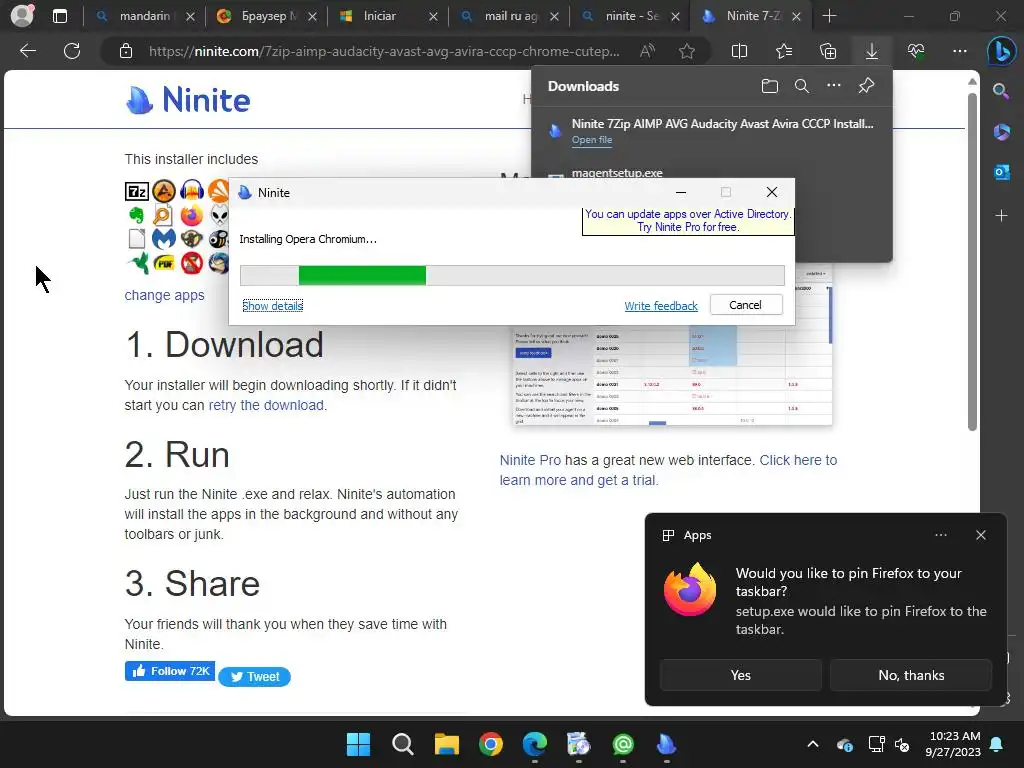Open Apps notification options menu
1024x768 pixels.
[x=940, y=535]
